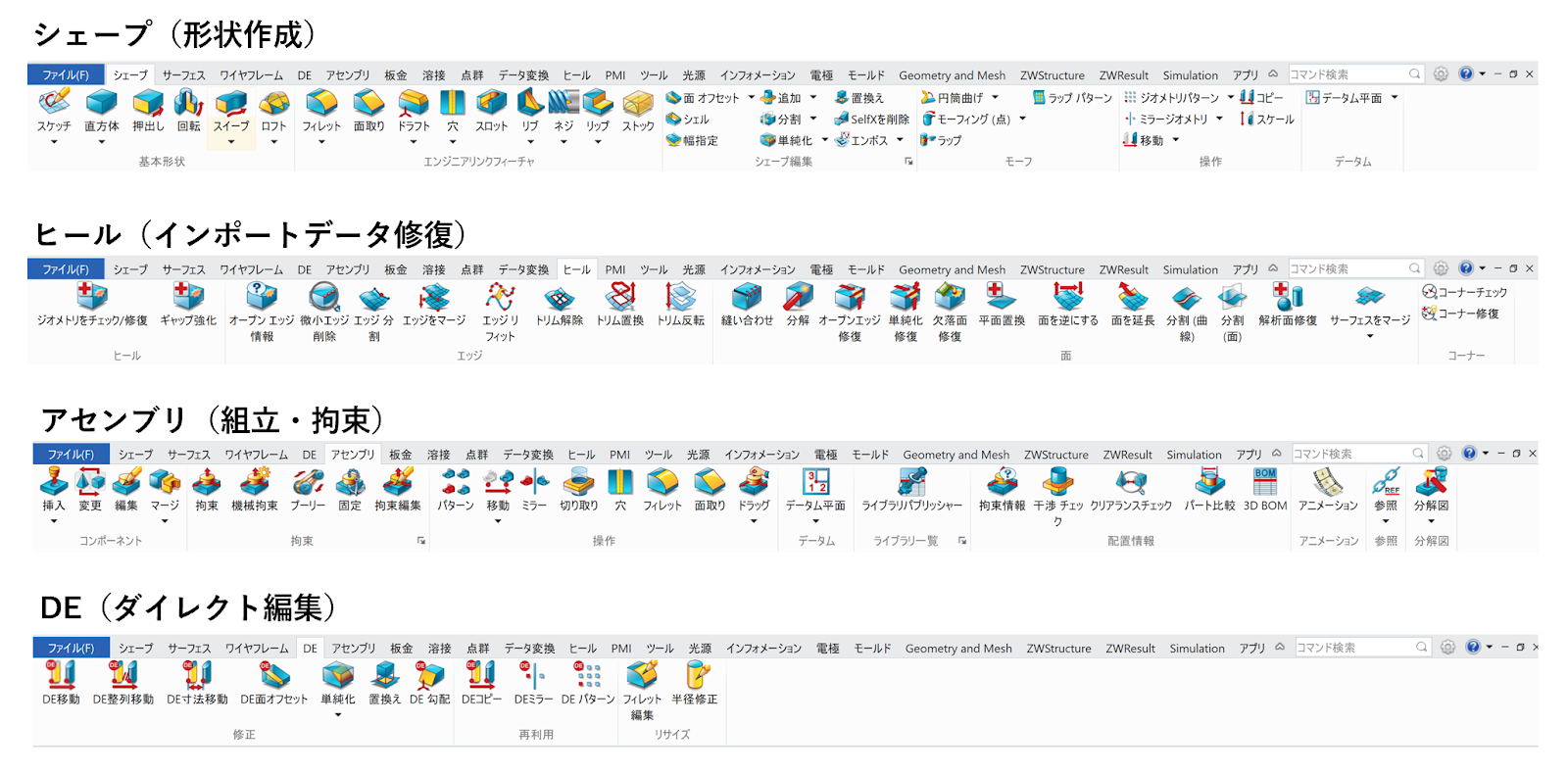
Task: Open the アニメーション tool in Assembly ribbon
Action: pos(1328,482)
